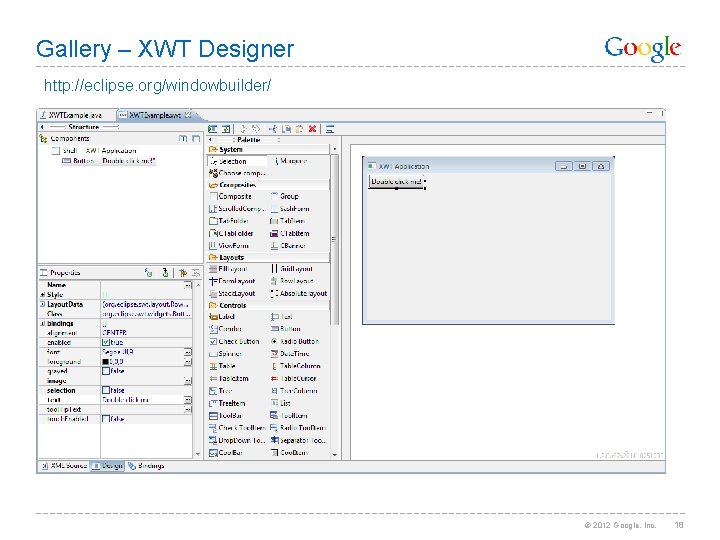Select Composite in the palette
Screen dimensions: 720x540
pos(231,196)
